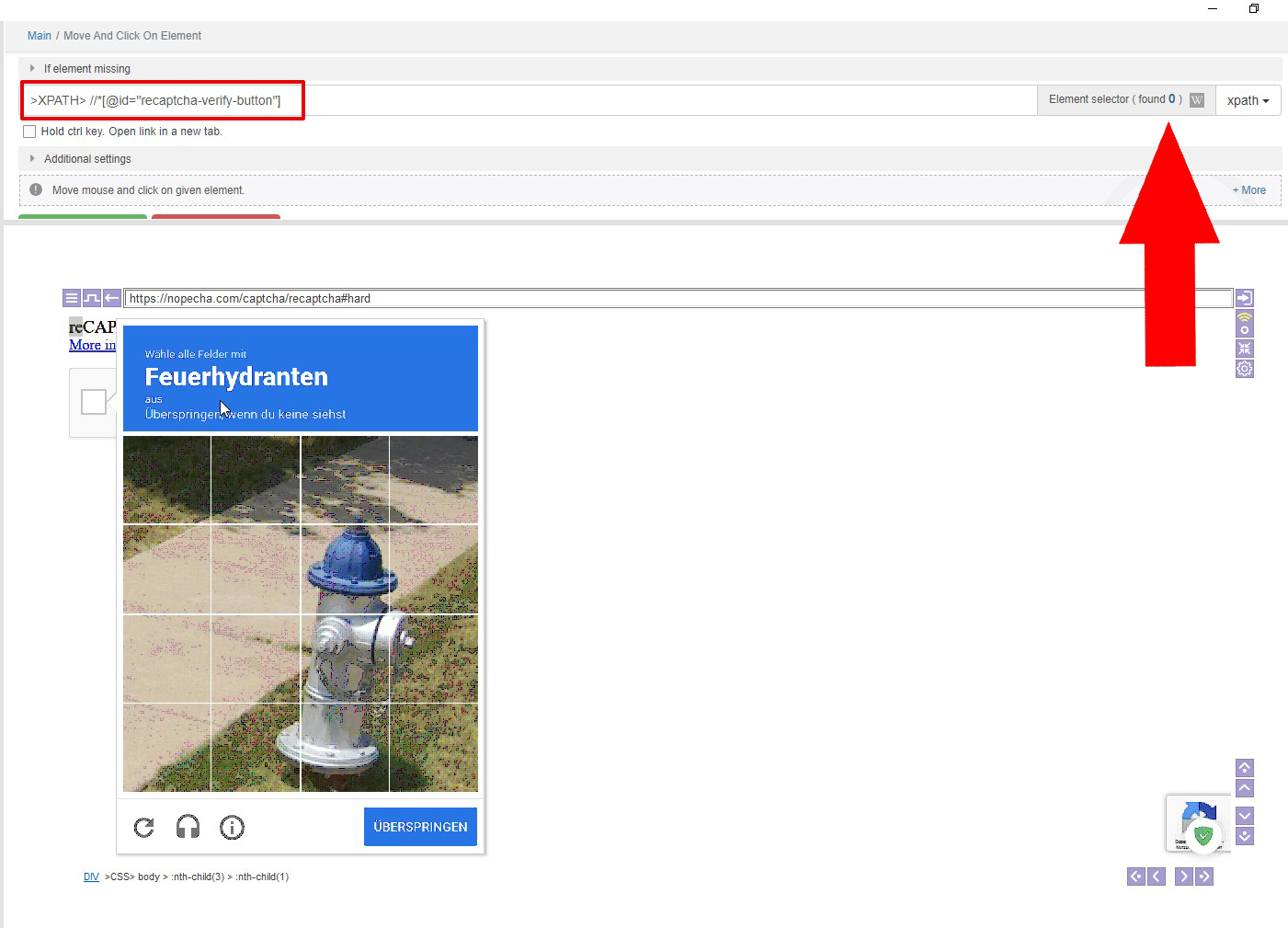Switch to audio challenge headphones icon

coord(188,827)
